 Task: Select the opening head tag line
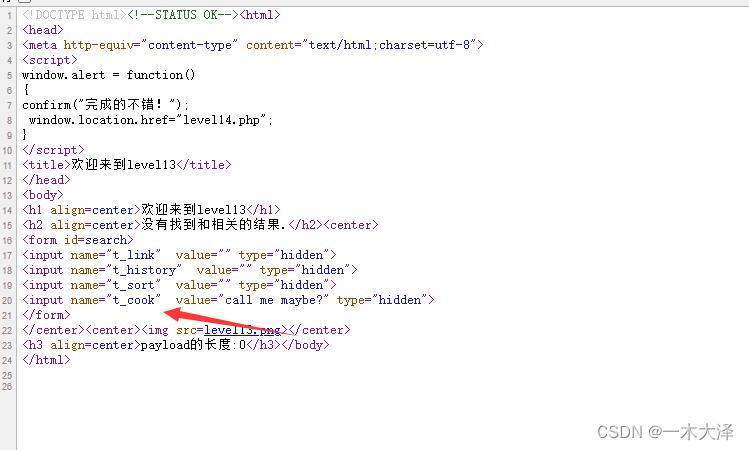[43, 30]
